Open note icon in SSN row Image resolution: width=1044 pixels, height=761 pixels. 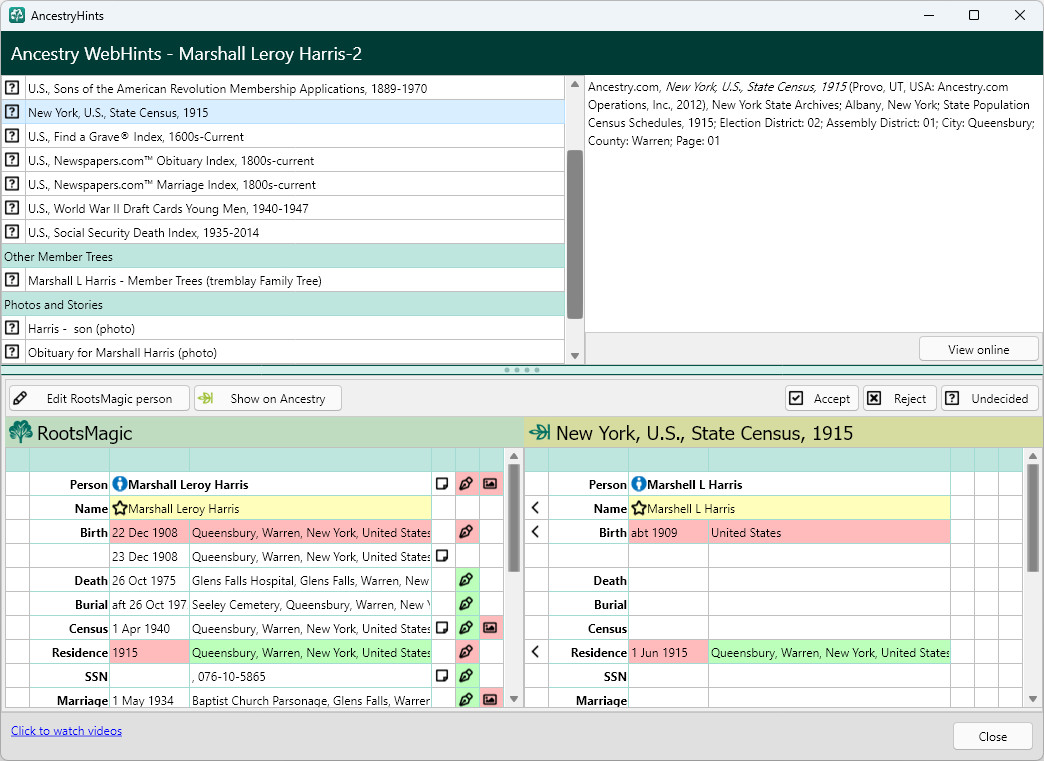[x=442, y=676]
